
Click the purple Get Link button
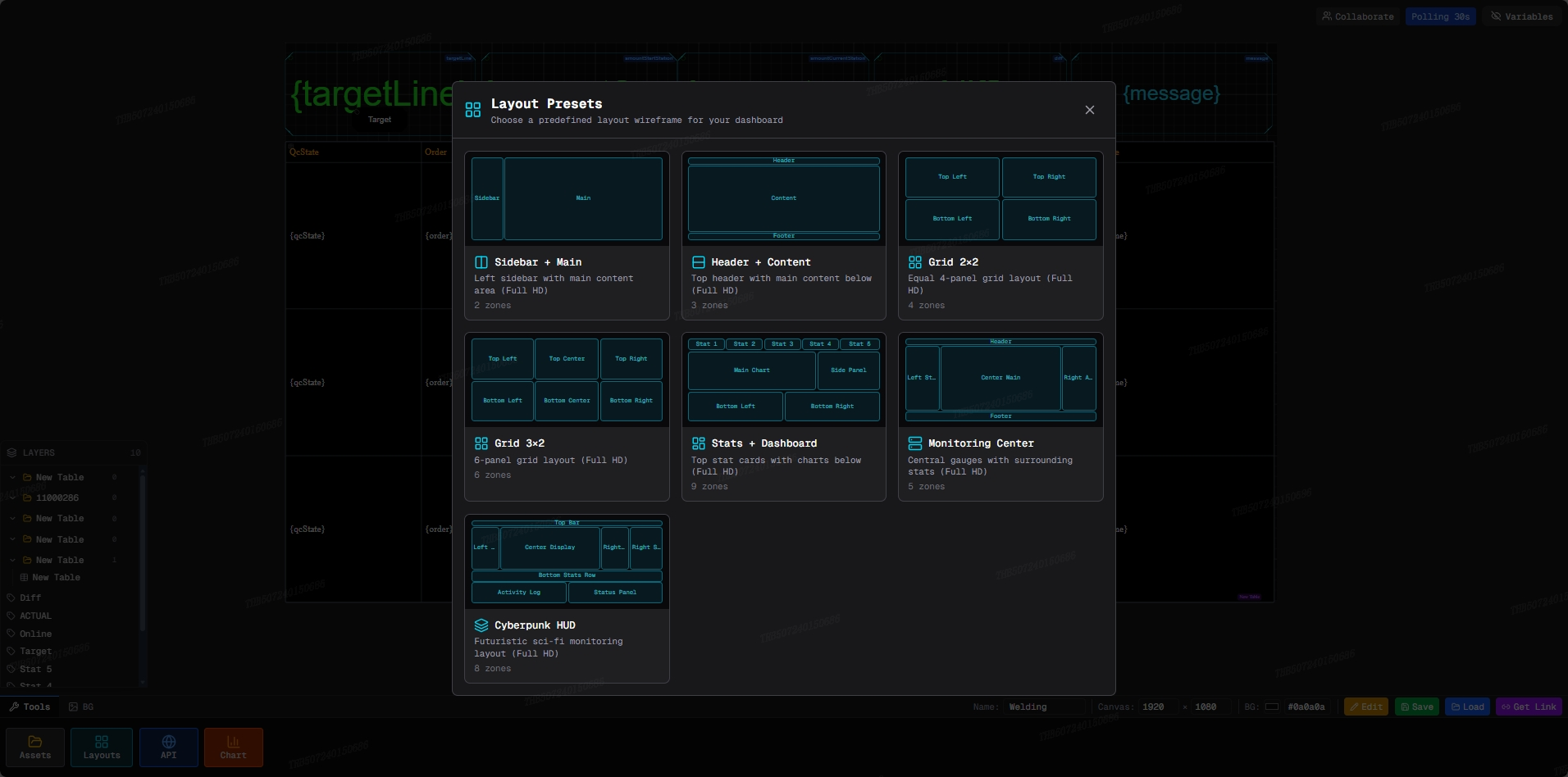click(1529, 707)
